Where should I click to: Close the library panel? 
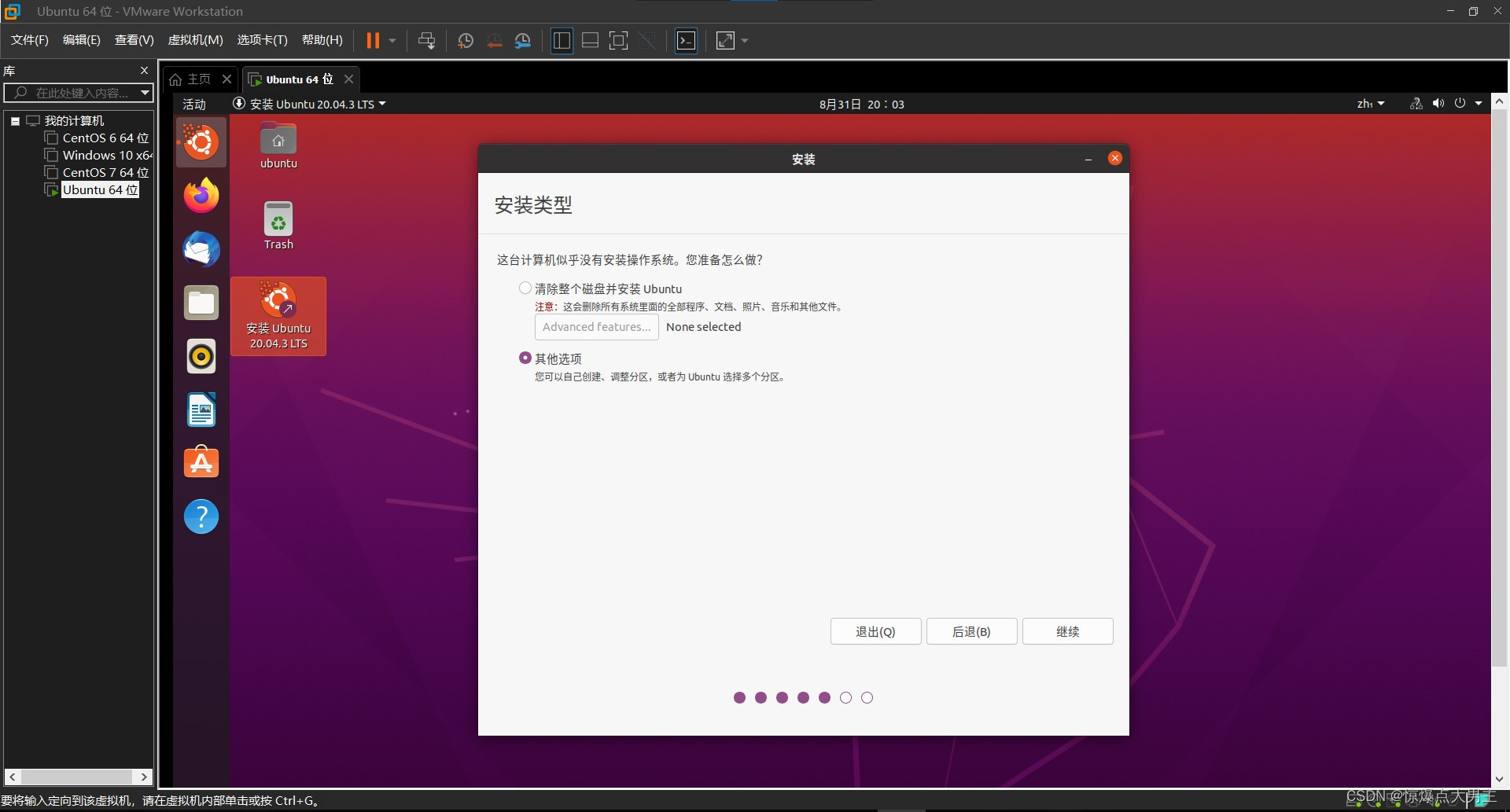pyautogui.click(x=144, y=71)
